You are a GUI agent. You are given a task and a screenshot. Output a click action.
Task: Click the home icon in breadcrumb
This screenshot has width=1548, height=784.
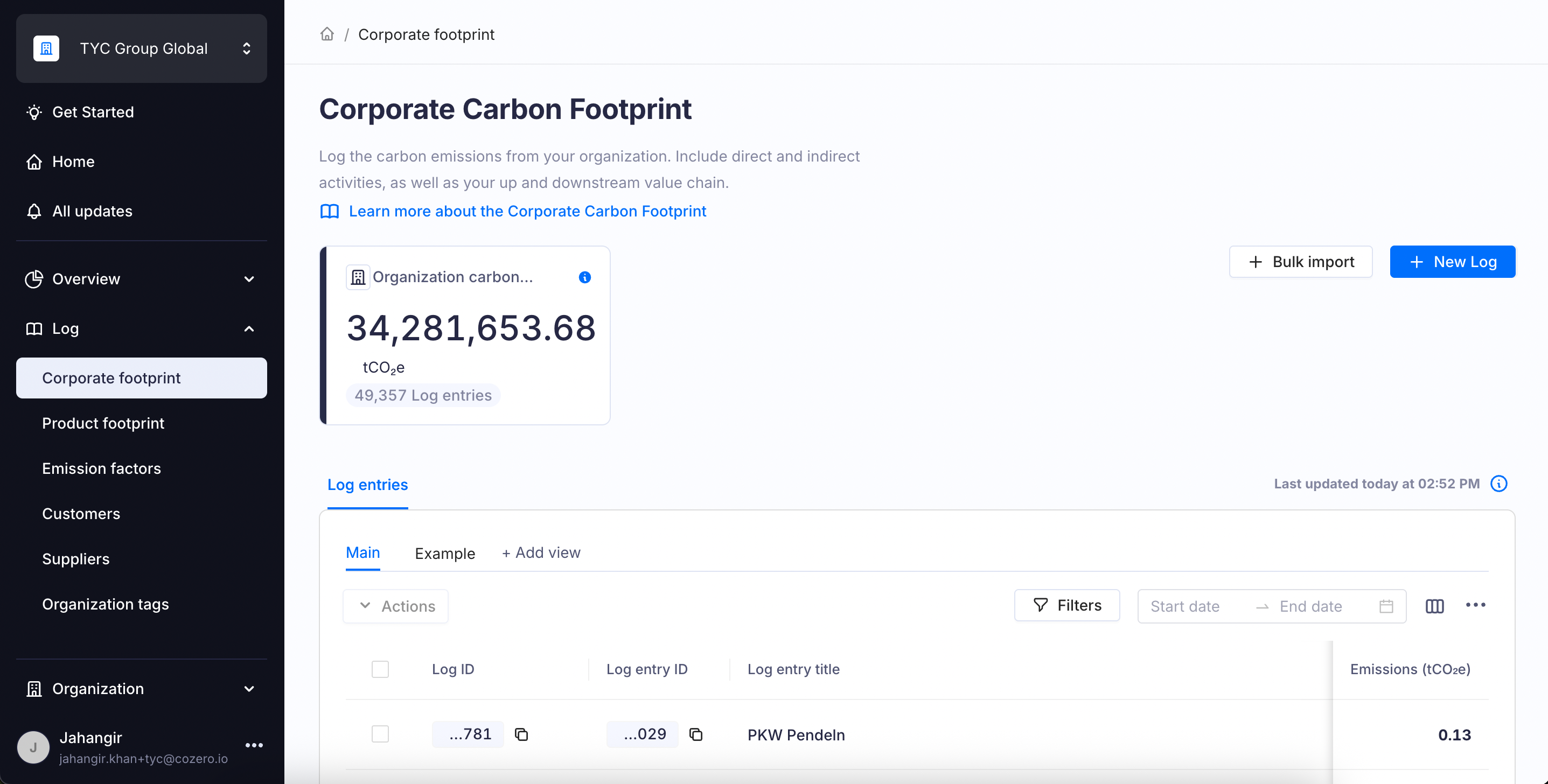pos(327,34)
